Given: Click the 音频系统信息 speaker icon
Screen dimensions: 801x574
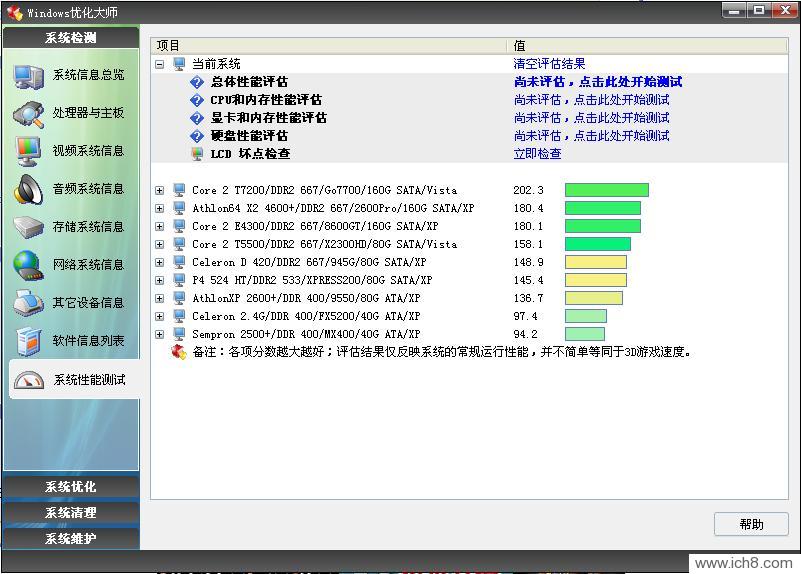Looking at the screenshot, I should tap(29, 189).
